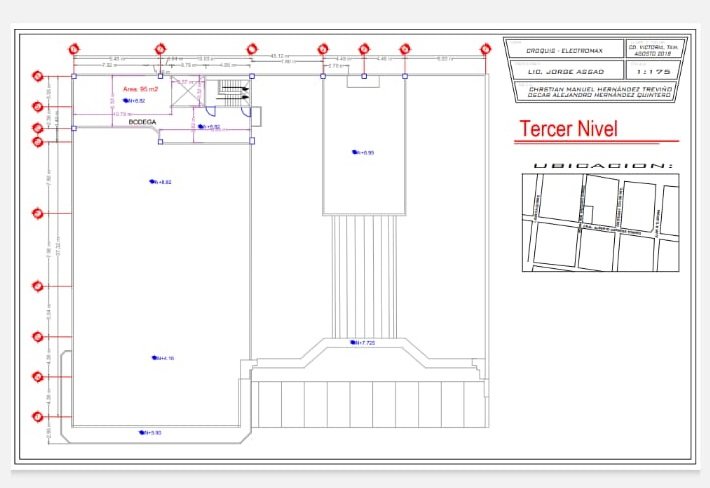Screen dimensions: 710x488
Task: Click the 'CROQUIS - ELECTROMAX' title block cell
Action: (562, 49)
